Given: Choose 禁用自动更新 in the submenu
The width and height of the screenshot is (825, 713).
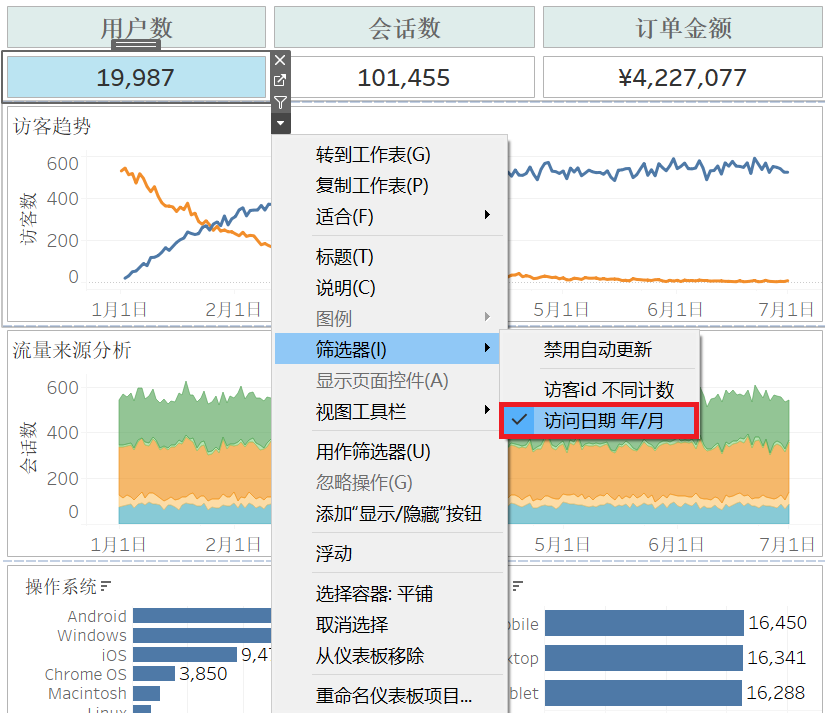Looking at the screenshot, I should click(599, 349).
